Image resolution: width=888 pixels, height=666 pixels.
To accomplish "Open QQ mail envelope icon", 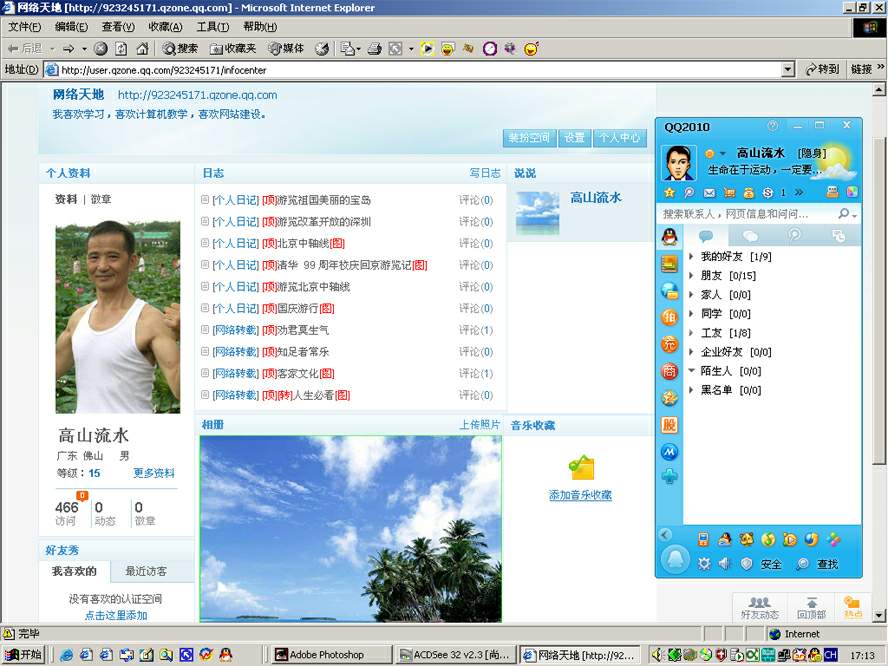I will coord(709,193).
